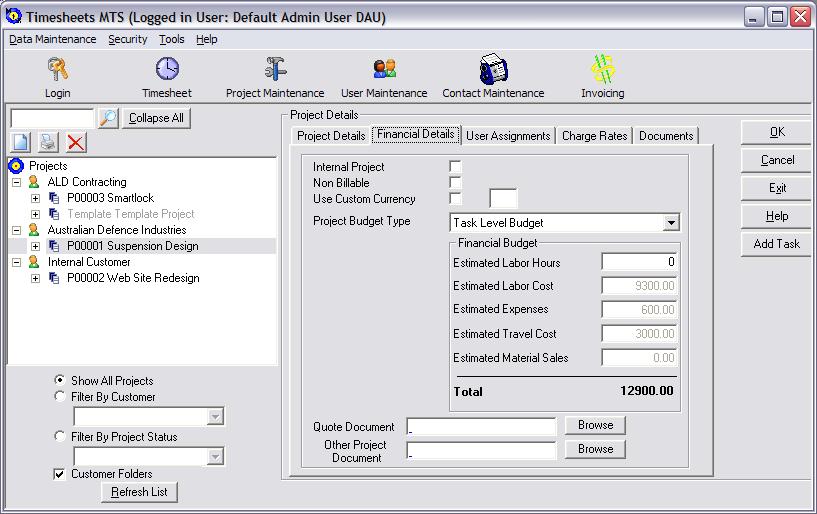Expand P00001 Suspension Design node
Screen dimensions: 817x514
(x=35, y=247)
